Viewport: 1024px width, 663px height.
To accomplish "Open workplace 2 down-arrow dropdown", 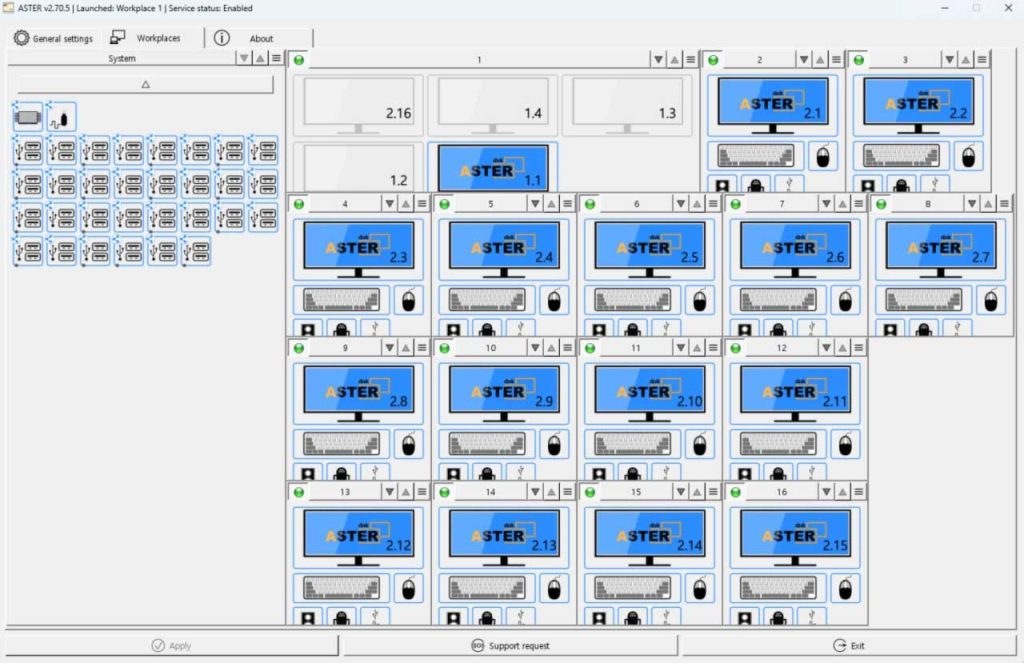I will 804,60.
